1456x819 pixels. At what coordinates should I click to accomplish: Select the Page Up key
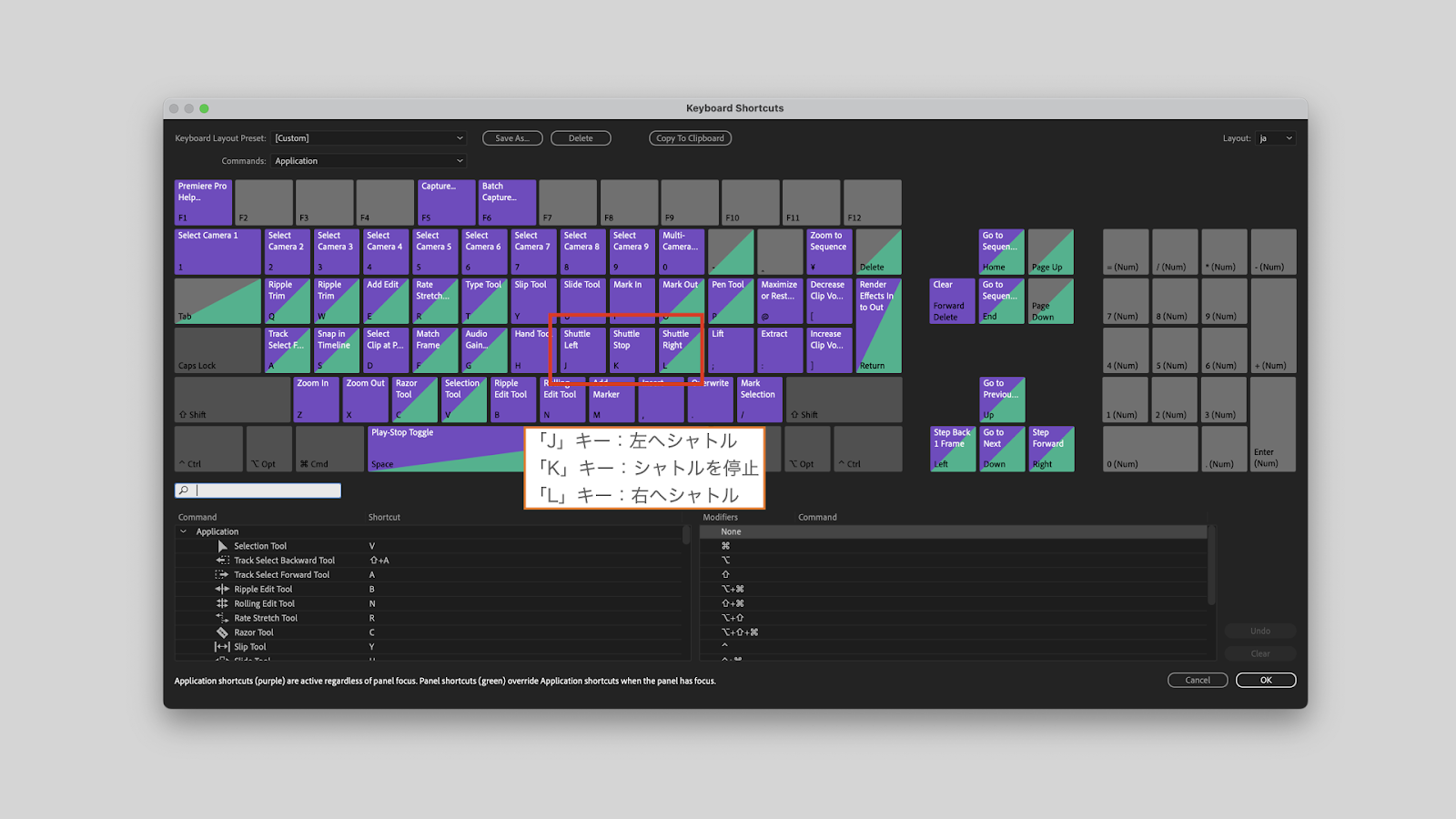pos(1051,252)
